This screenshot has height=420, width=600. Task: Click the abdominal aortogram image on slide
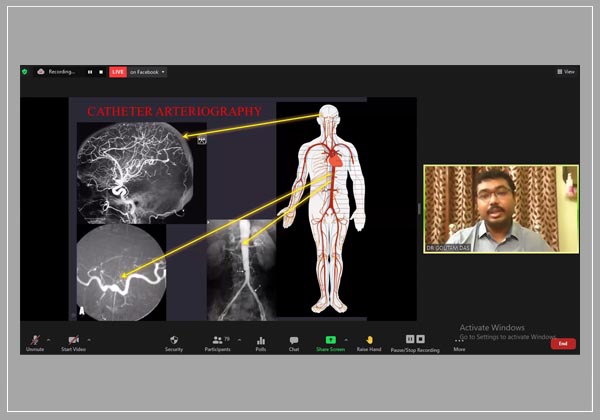tap(241, 270)
